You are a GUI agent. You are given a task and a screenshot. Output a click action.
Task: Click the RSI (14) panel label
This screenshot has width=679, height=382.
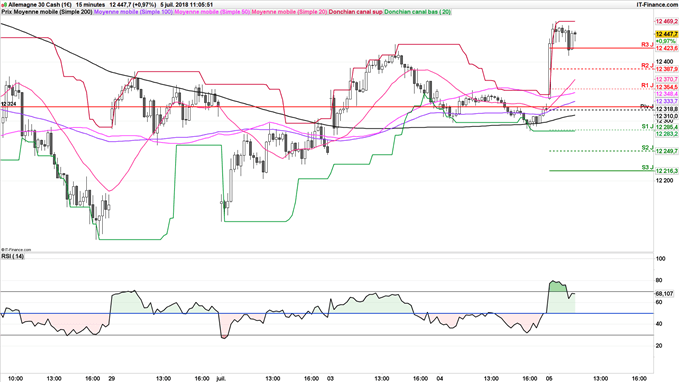tap(13, 256)
